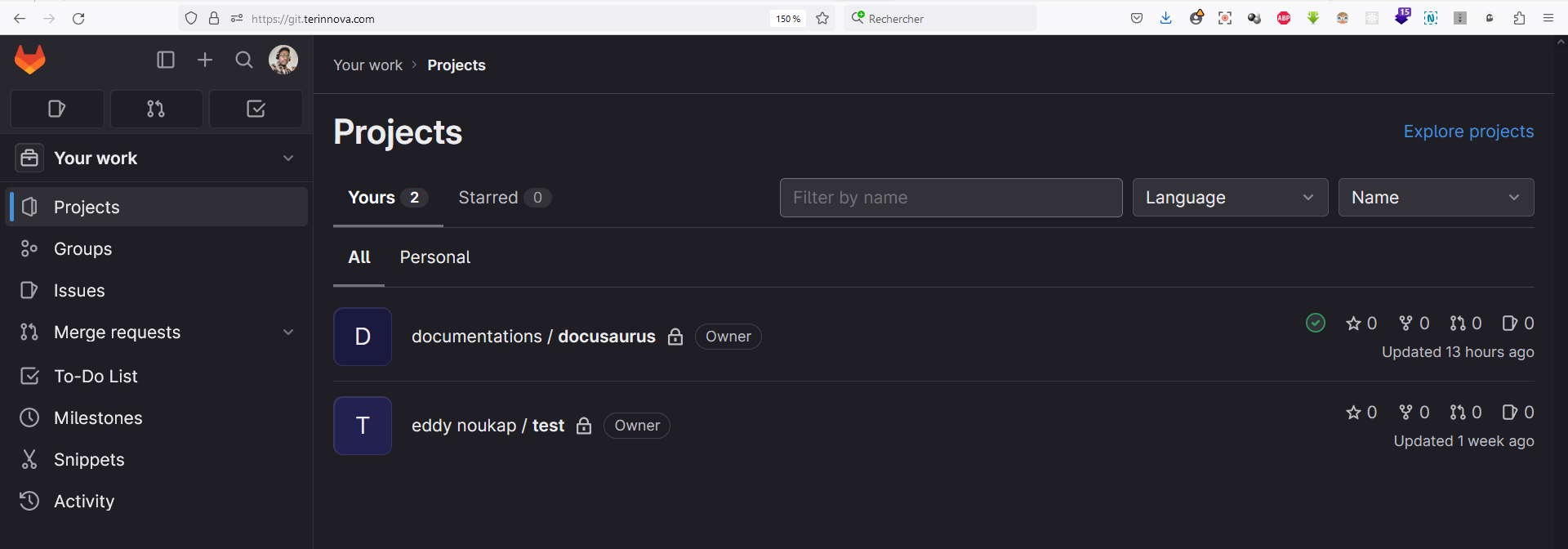The image size is (1568, 549).
Task: Open Explore projects link
Action: coord(1468,132)
